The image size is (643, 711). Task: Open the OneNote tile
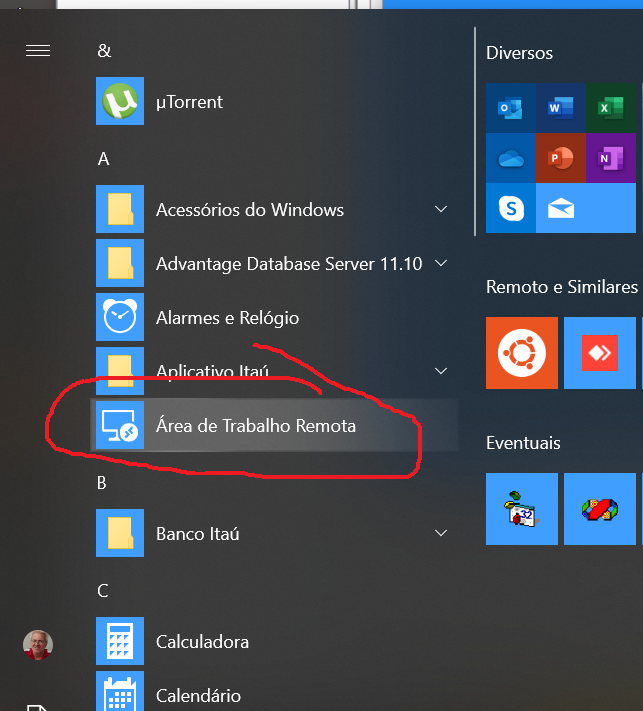(611, 158)
